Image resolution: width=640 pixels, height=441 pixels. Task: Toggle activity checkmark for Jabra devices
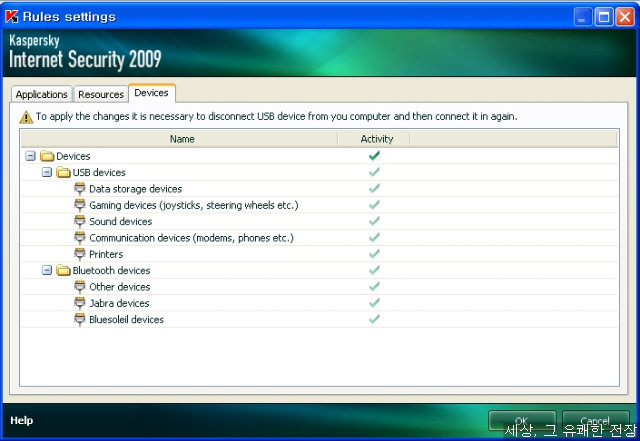click(x=374, y=303)
